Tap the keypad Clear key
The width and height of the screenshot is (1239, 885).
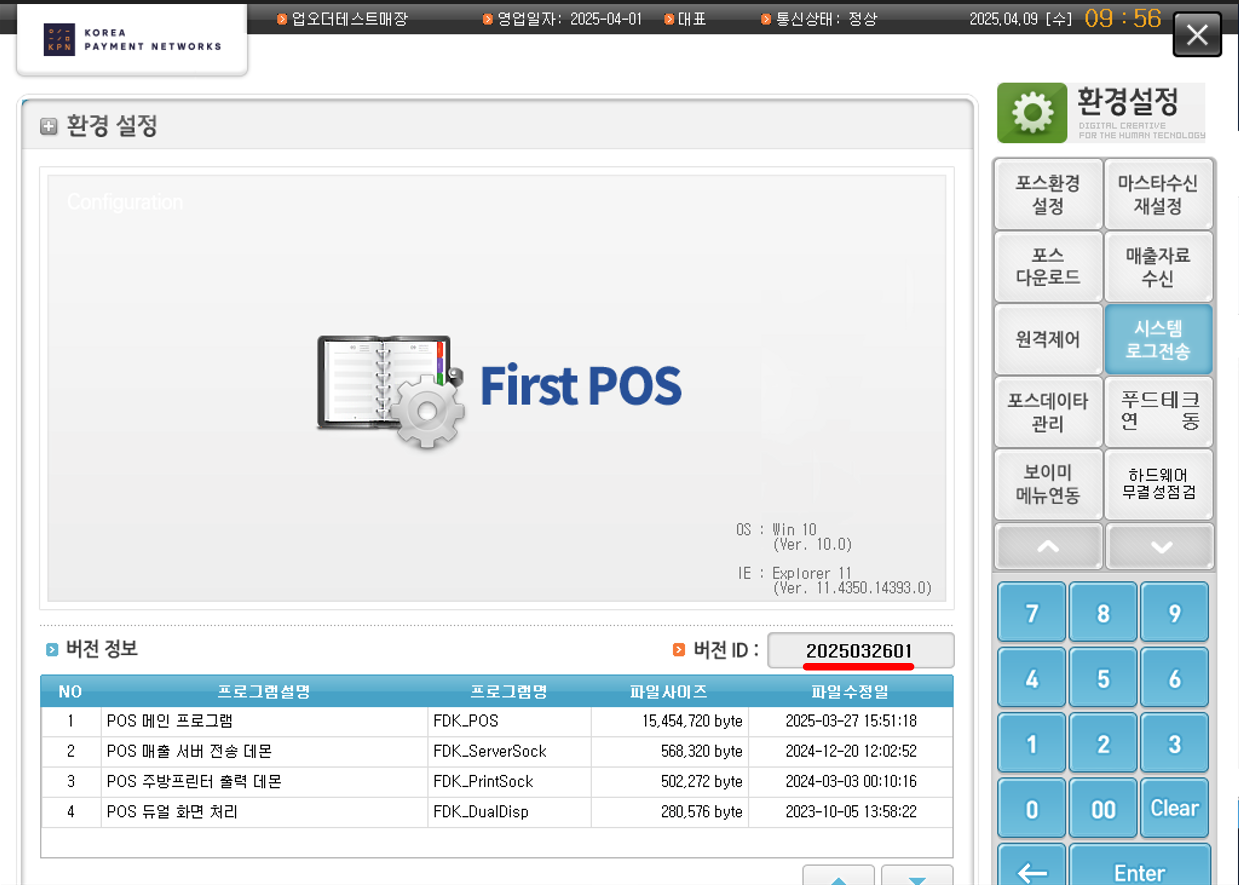[x=1175, y=808]
